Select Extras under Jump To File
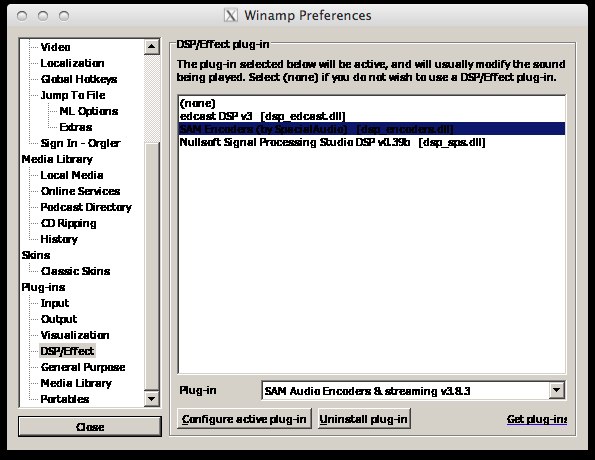Viewport: 595px width, 460px height. [76, 127]
